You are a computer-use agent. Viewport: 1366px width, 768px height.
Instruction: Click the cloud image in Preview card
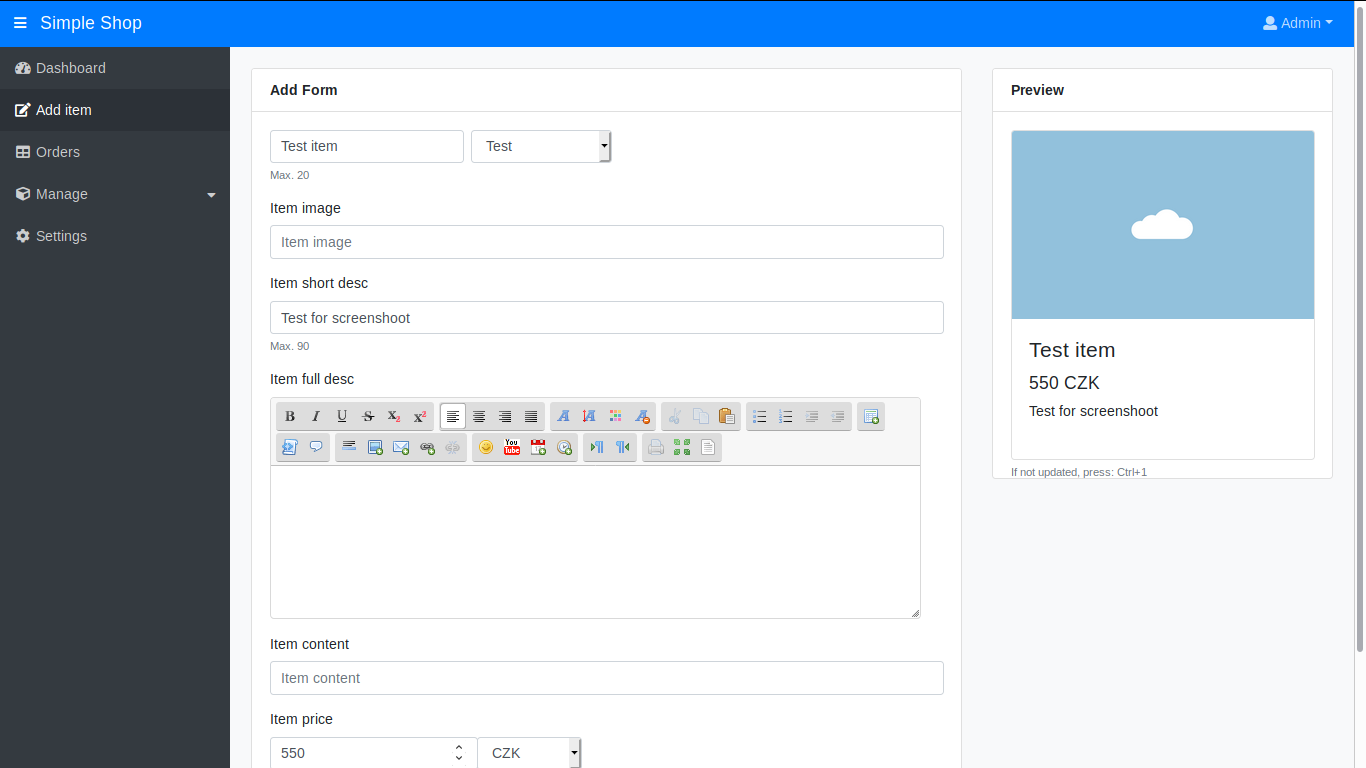1162,225
